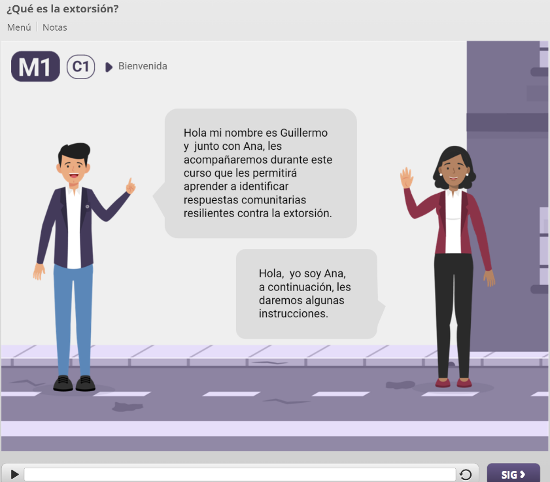
Task: Click Guillermo's greeting speech bubble
Action: (261, 173)
